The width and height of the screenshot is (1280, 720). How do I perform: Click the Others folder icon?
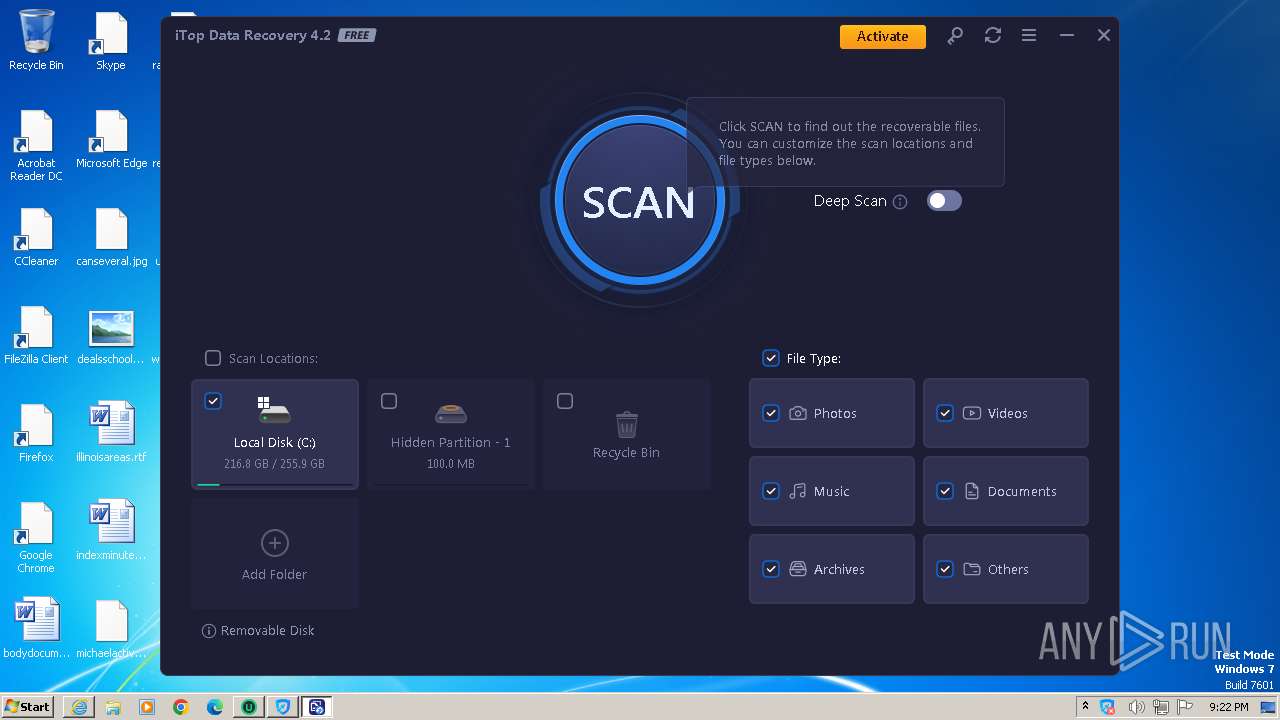point(972,569)
